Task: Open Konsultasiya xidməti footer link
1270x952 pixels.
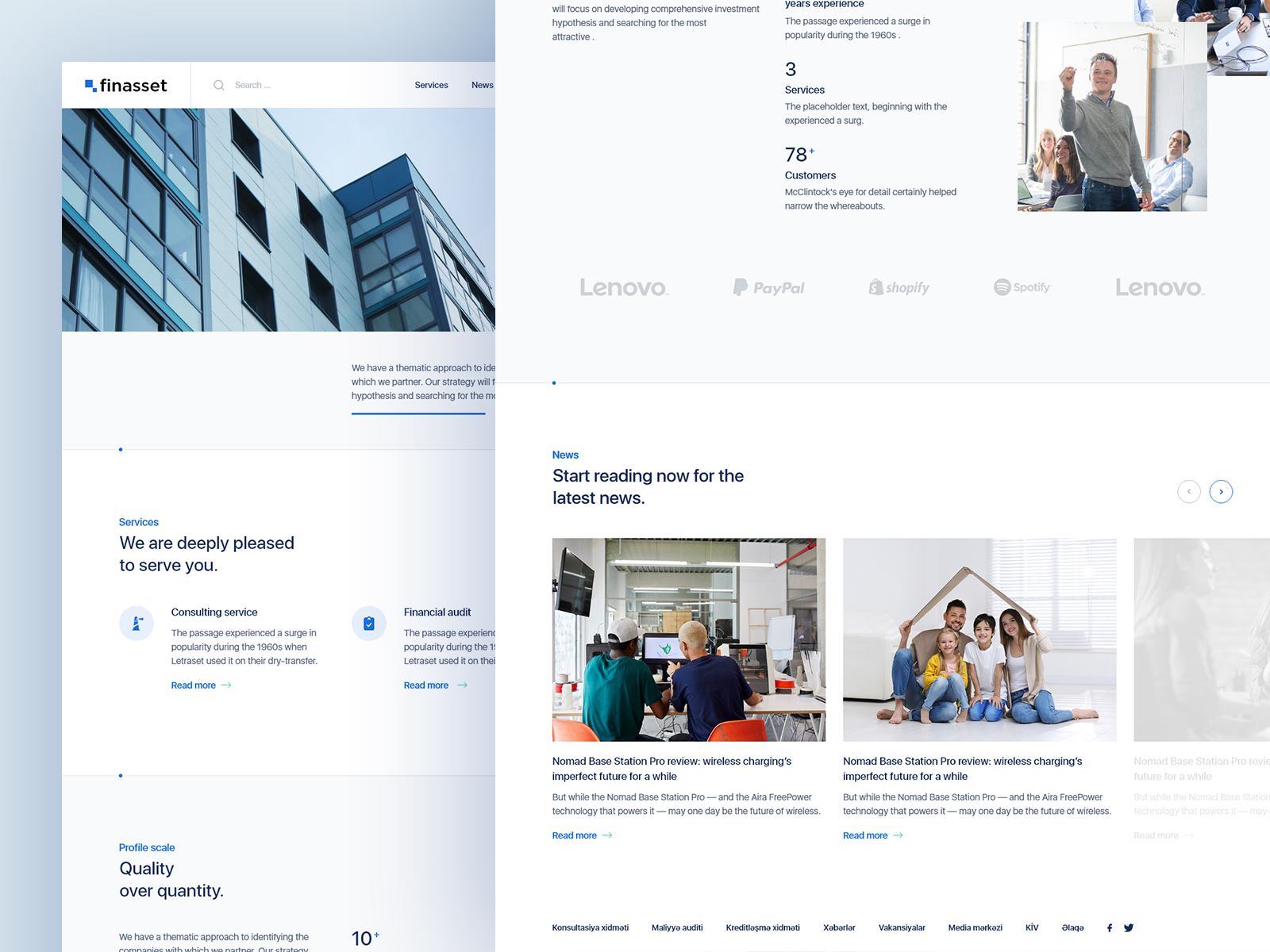Action: [x=591, y=927]
